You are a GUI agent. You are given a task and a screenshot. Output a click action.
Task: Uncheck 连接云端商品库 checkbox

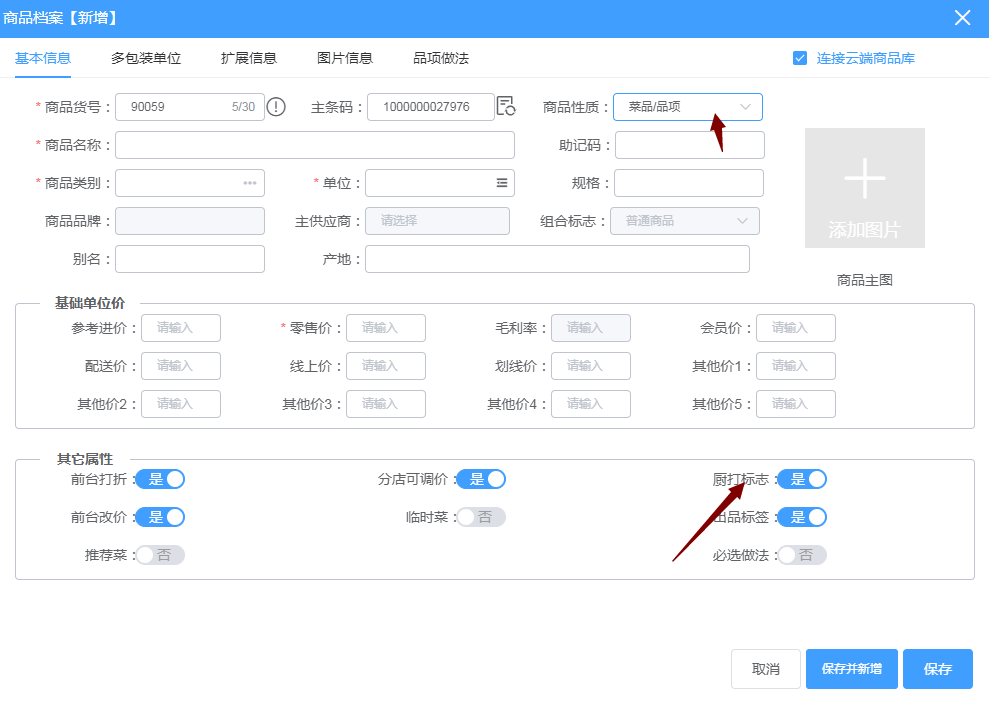[800, 58]
